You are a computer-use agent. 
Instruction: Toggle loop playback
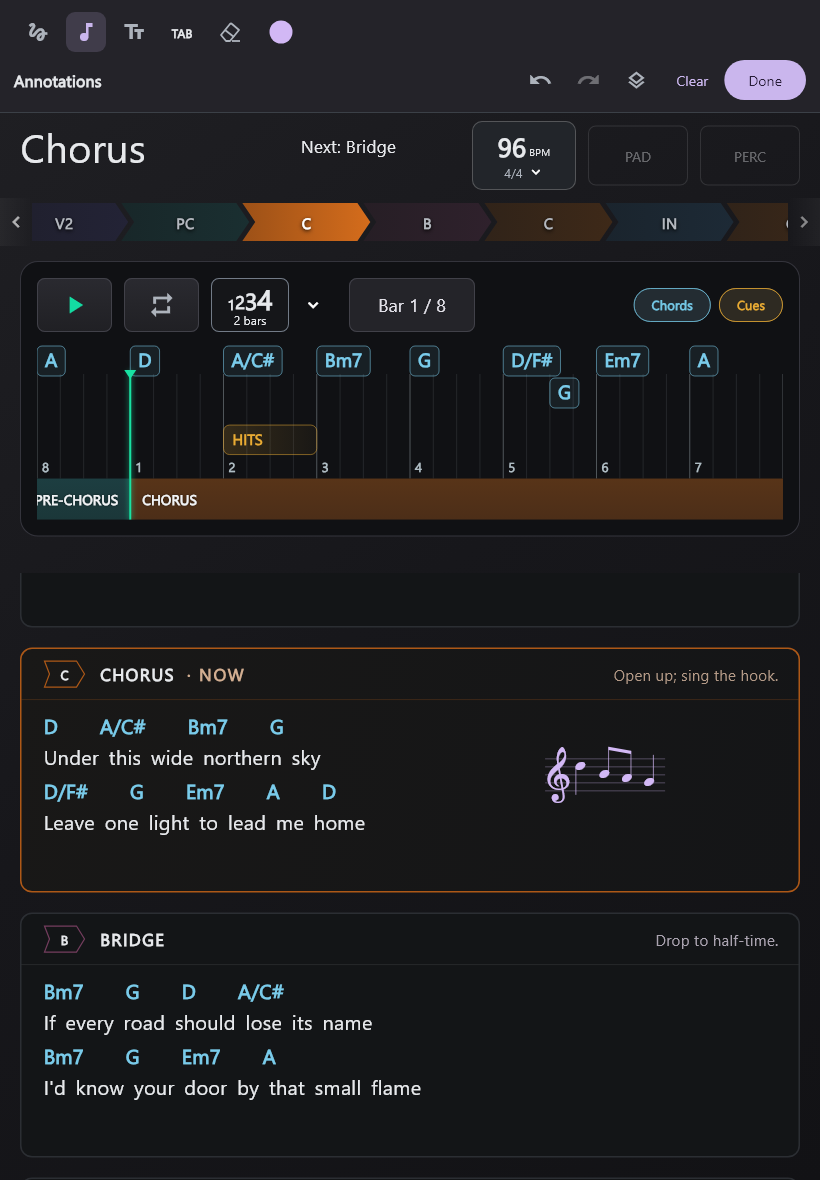click(x=161, y=305)
